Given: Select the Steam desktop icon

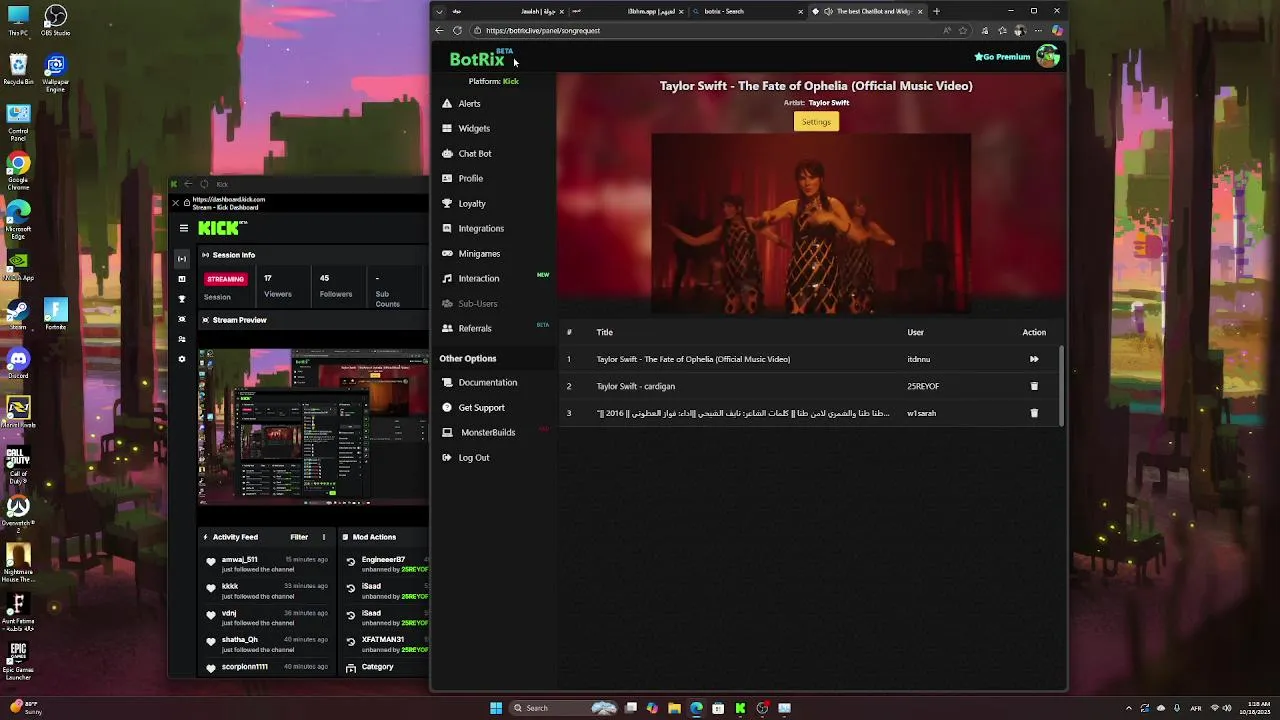Looking at the screenshot, I should coord(18,314).
